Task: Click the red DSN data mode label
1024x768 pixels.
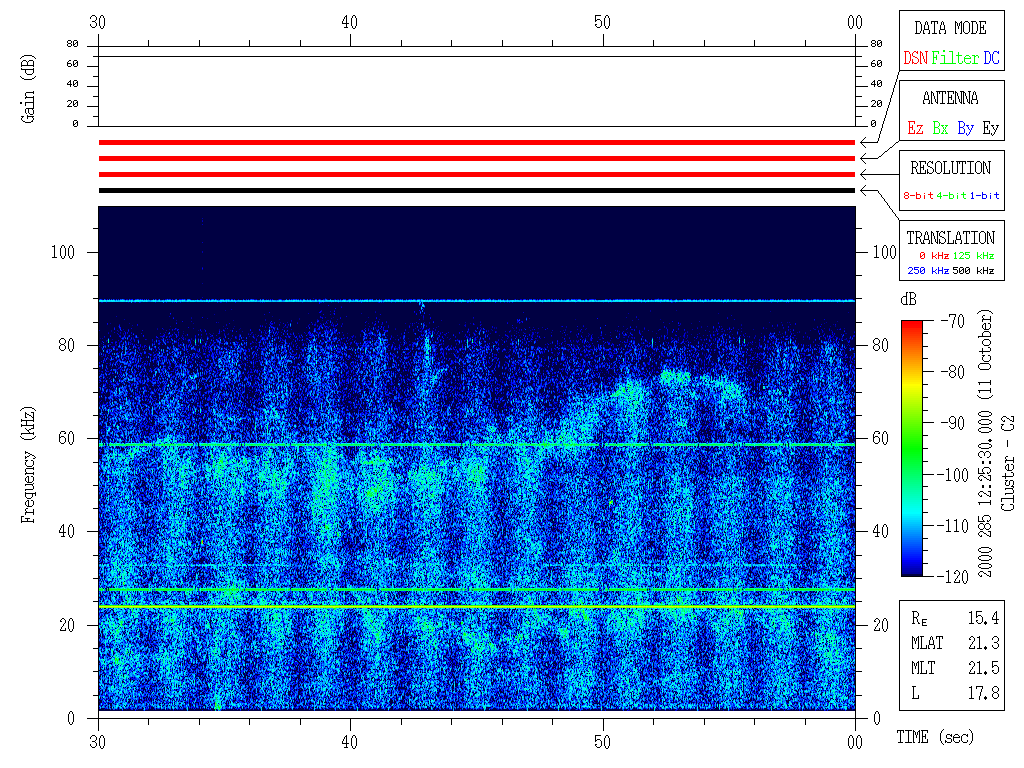Action: click(x=915, y=59)
